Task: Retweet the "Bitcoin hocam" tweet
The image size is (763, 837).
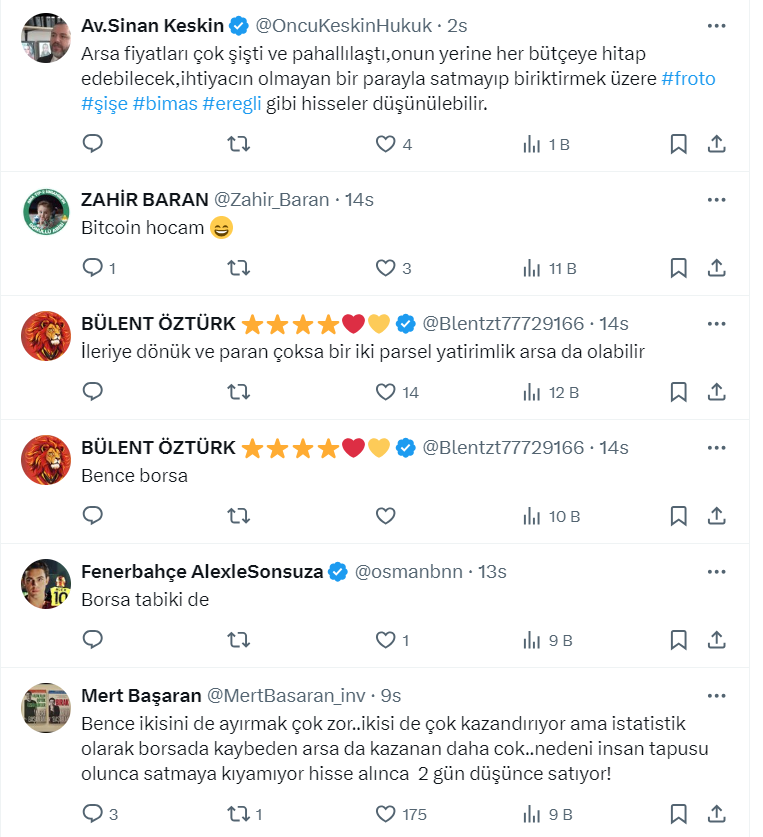Action: click(240, 268)
